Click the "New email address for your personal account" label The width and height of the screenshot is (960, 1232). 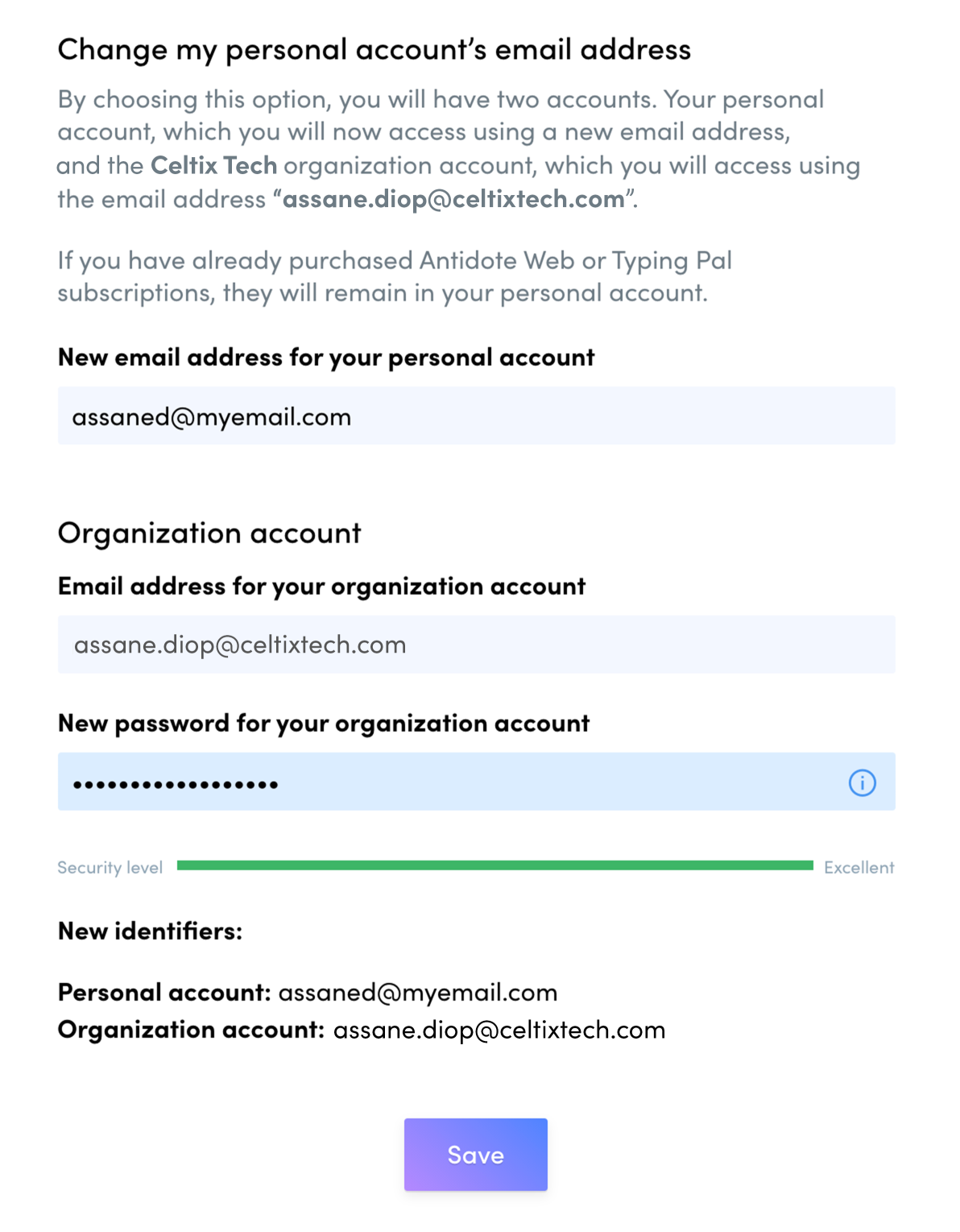click(x=326, y=358)
